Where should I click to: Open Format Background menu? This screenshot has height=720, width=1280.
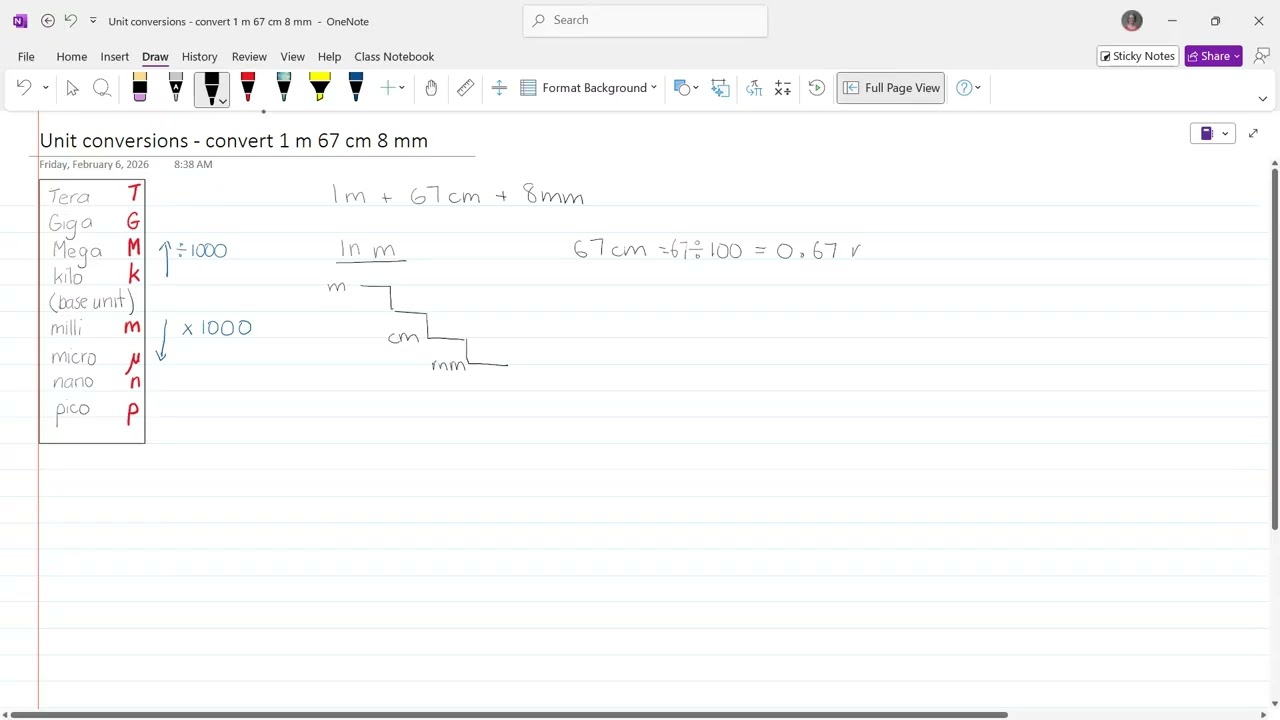click(x=589, y=88)
